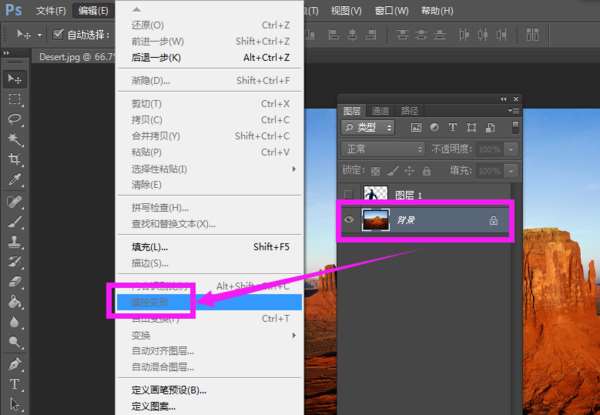The width and height of the screenshot is (600, 415).
Task: Select the Lasso tool
Action: click(x=15, y=119)
